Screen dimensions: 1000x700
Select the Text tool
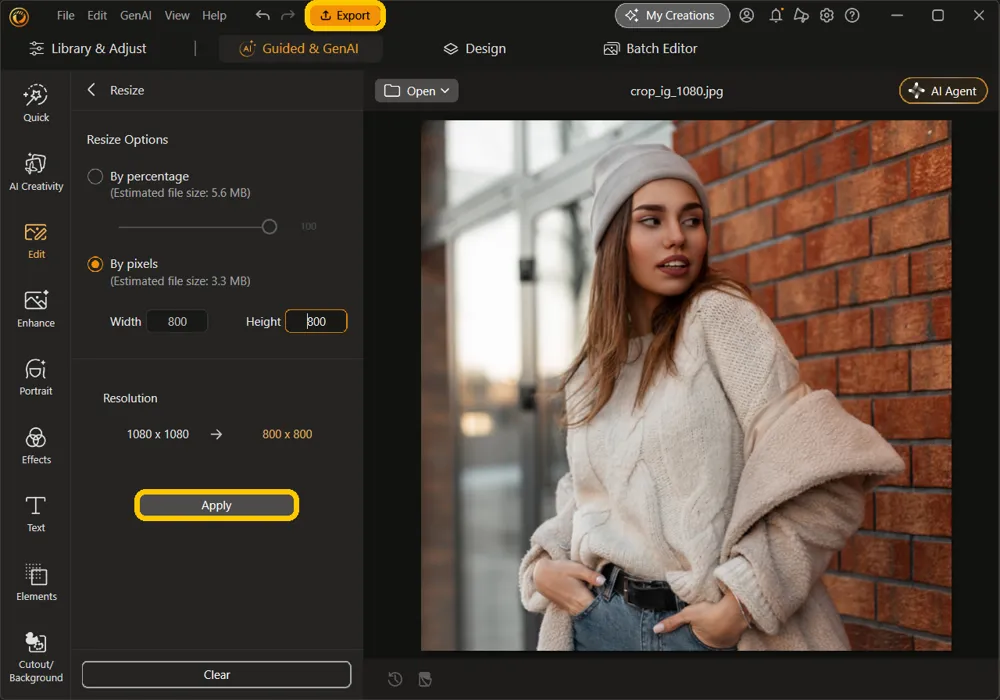36,514
